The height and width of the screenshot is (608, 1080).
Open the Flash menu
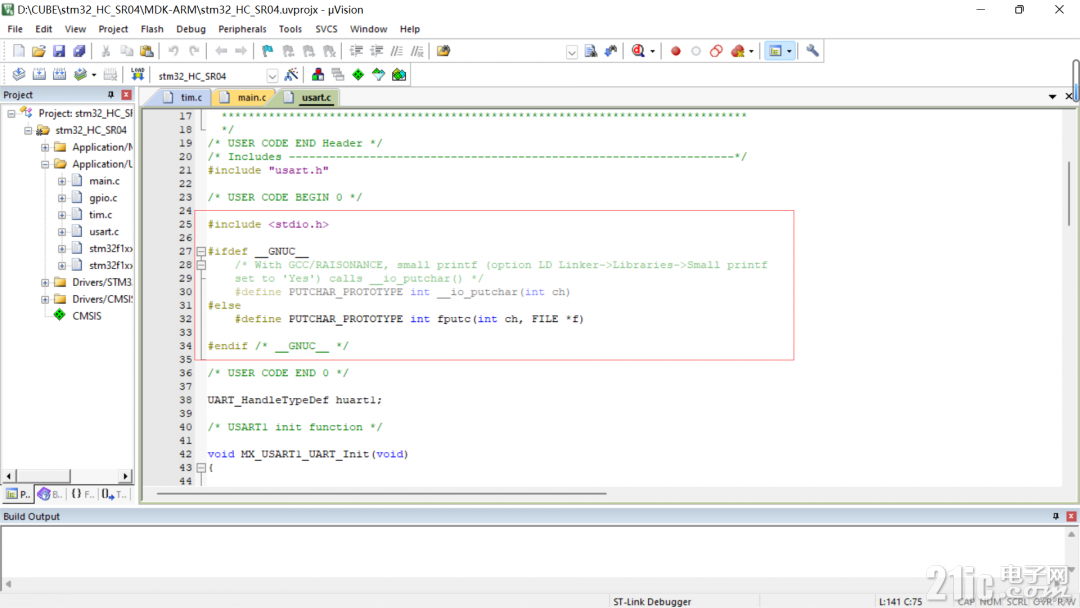click(152, 29)
